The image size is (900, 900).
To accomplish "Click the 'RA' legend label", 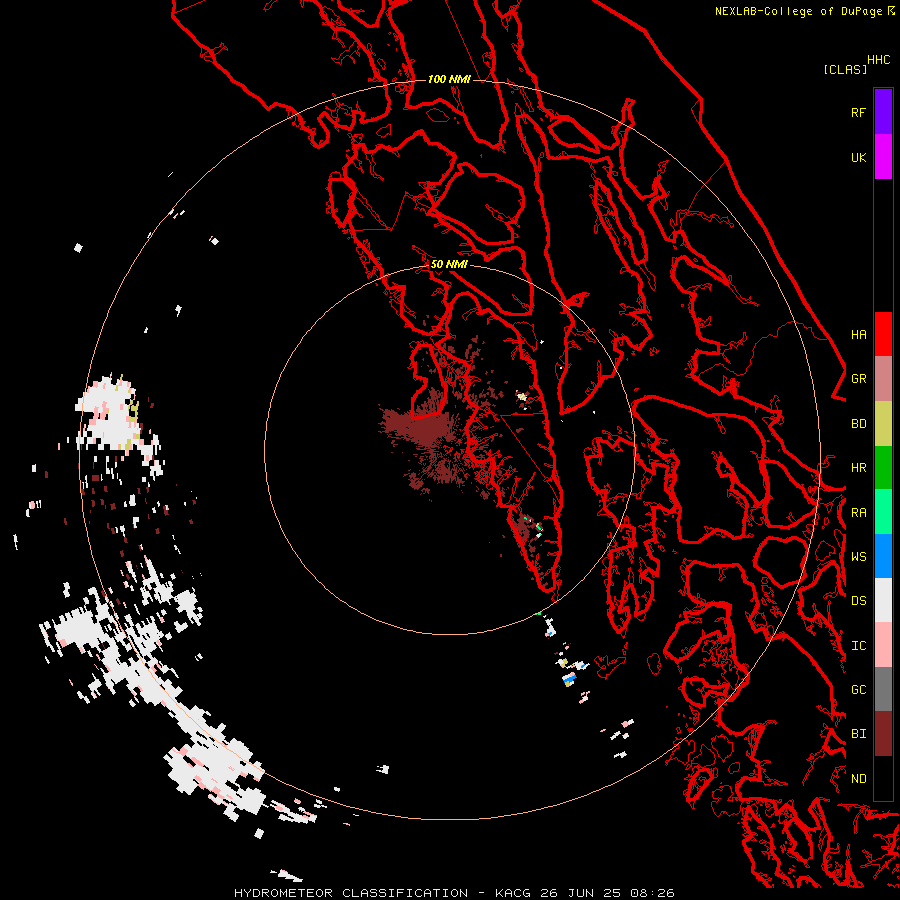I will coord(858,513).
